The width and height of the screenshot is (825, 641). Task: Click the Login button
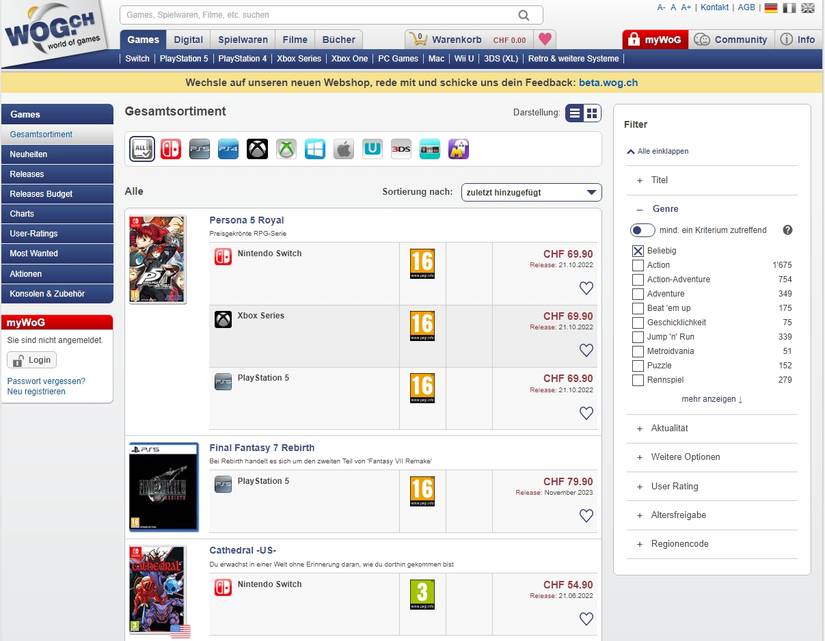coord(32,360)
